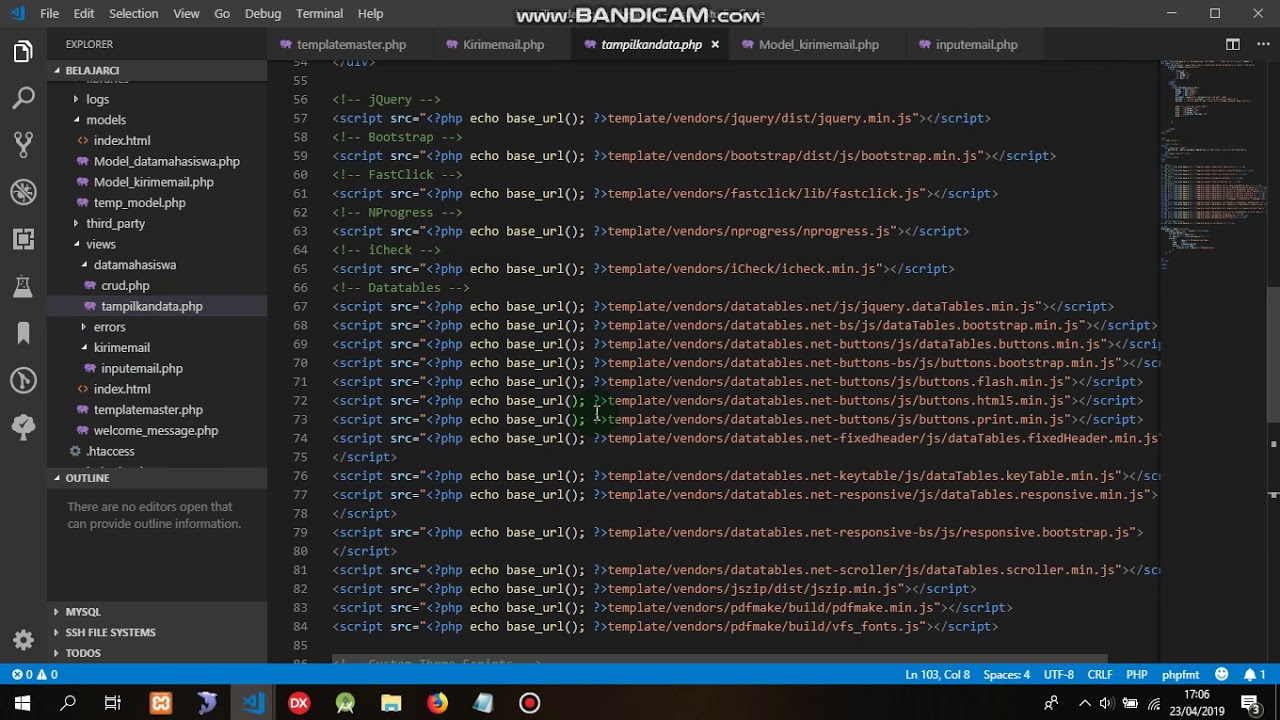This screenshot has height=720, width=1280.
Task: Open the tree icon view in the activity bar
Action: 23,427
